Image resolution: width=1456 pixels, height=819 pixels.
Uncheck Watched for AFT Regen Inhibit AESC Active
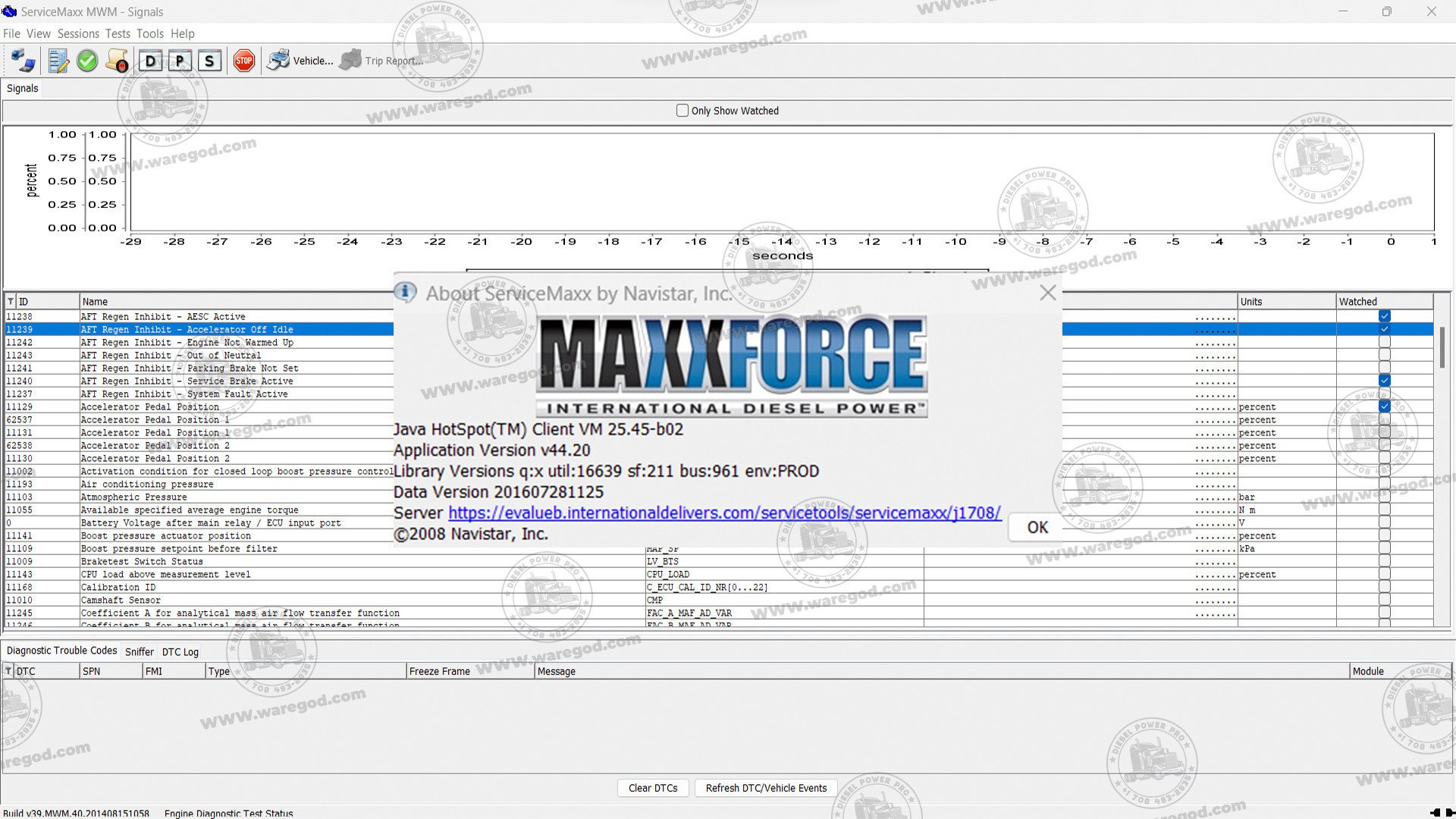tap(1384, 316)
